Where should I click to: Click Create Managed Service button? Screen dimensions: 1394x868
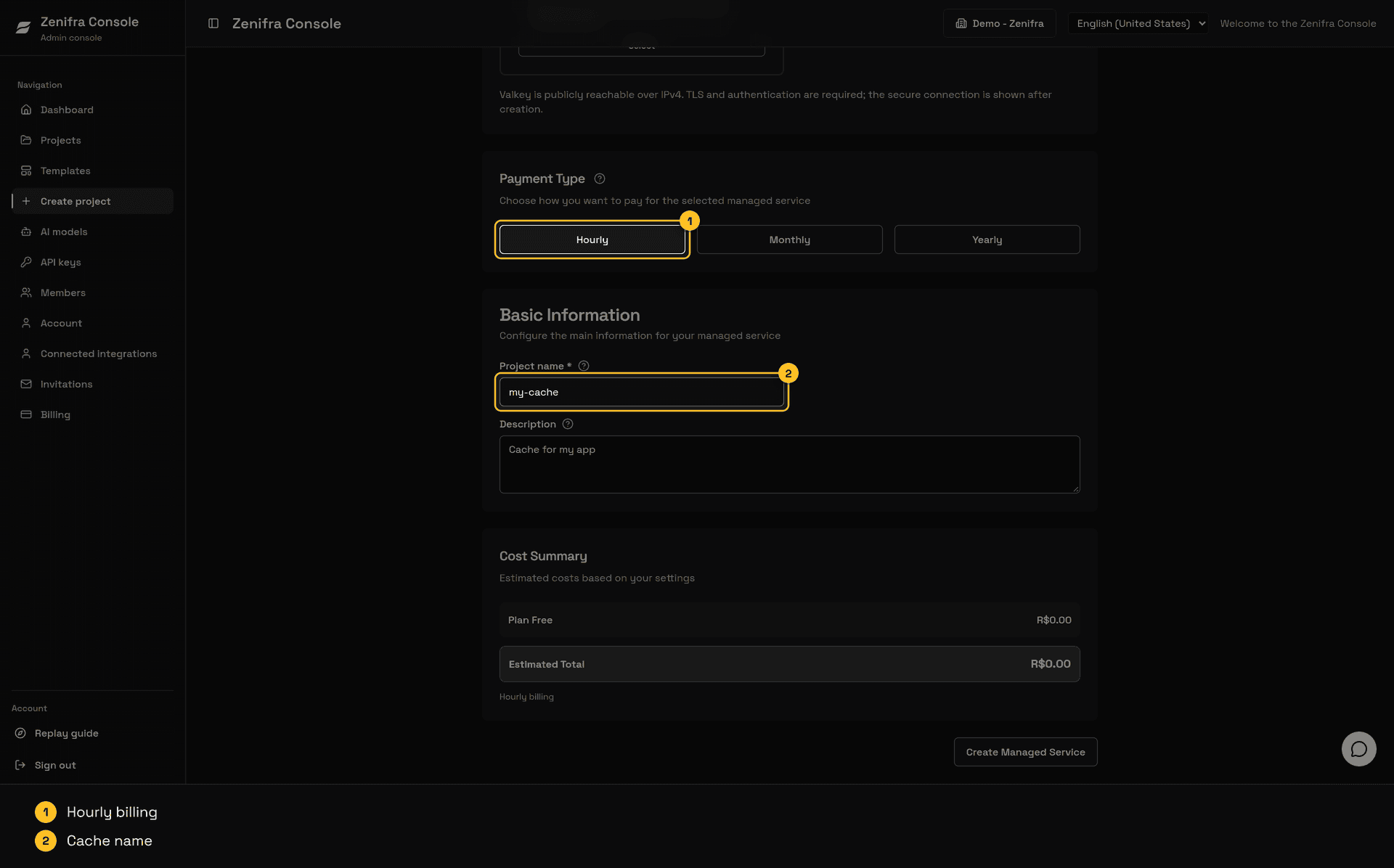[x=1025, y=752]
